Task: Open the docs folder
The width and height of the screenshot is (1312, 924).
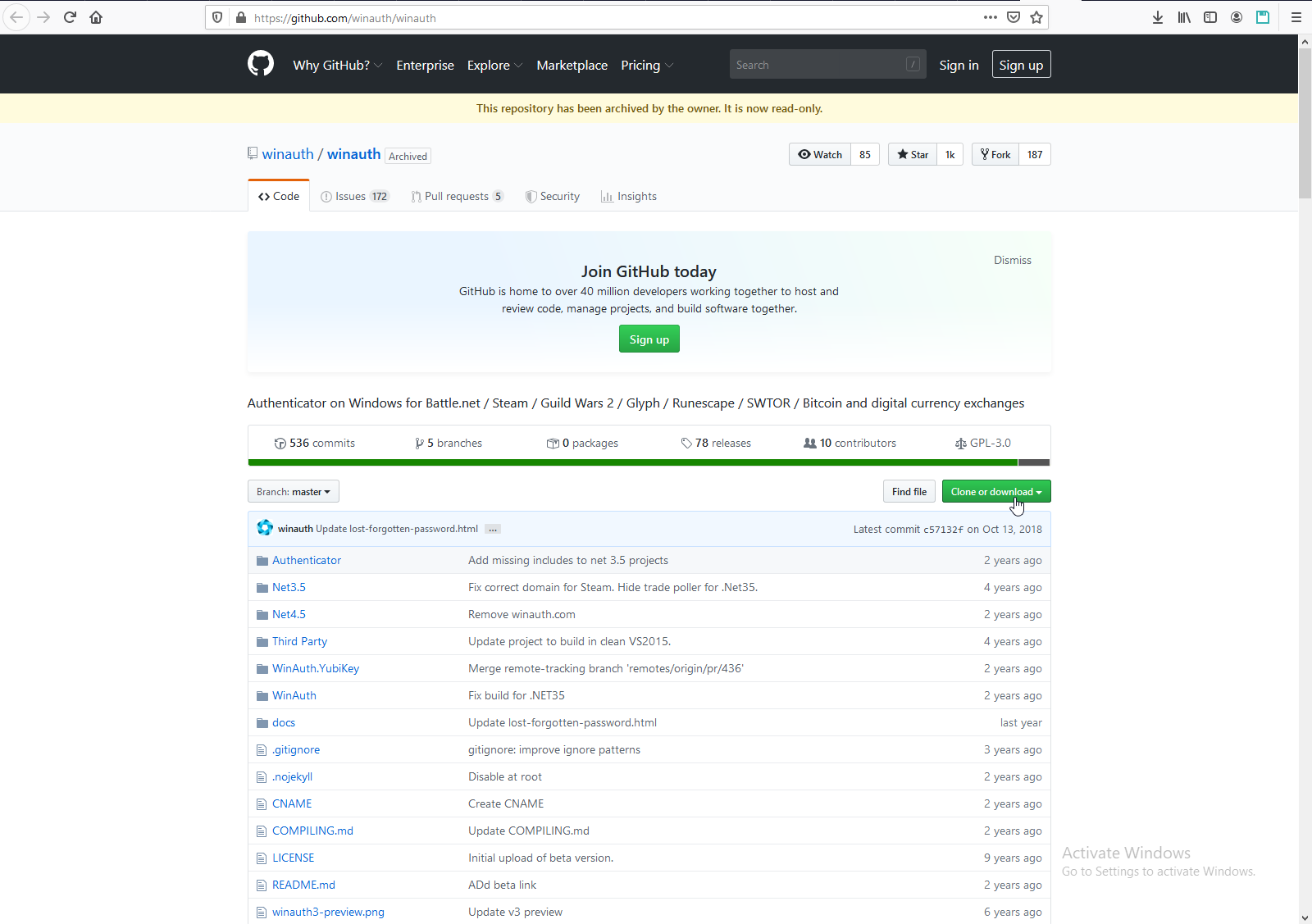Action: [x=284, y=723]
